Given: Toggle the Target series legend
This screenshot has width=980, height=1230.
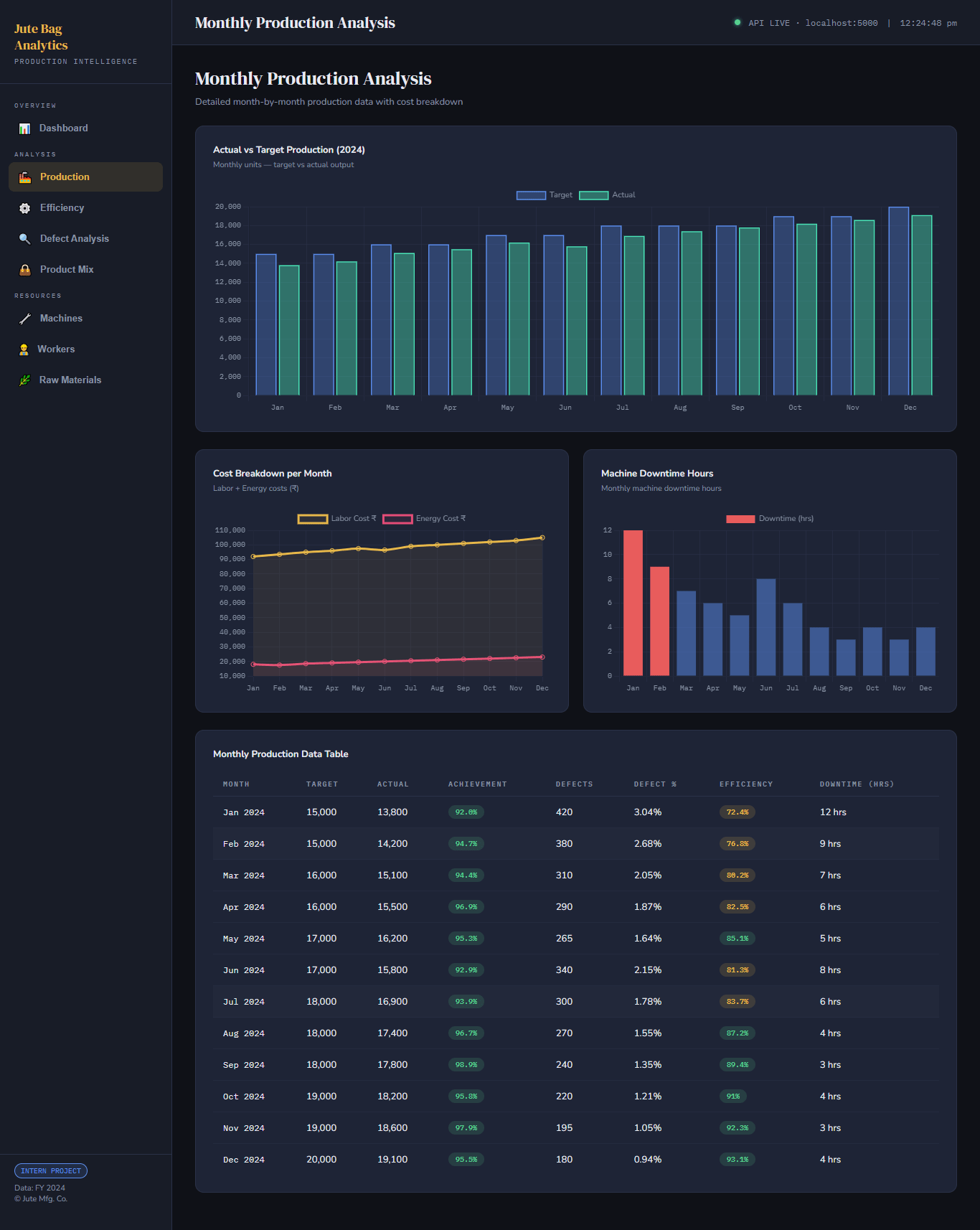Looking at the screenshot, I should pyautogui.click(x=545, y=195).
